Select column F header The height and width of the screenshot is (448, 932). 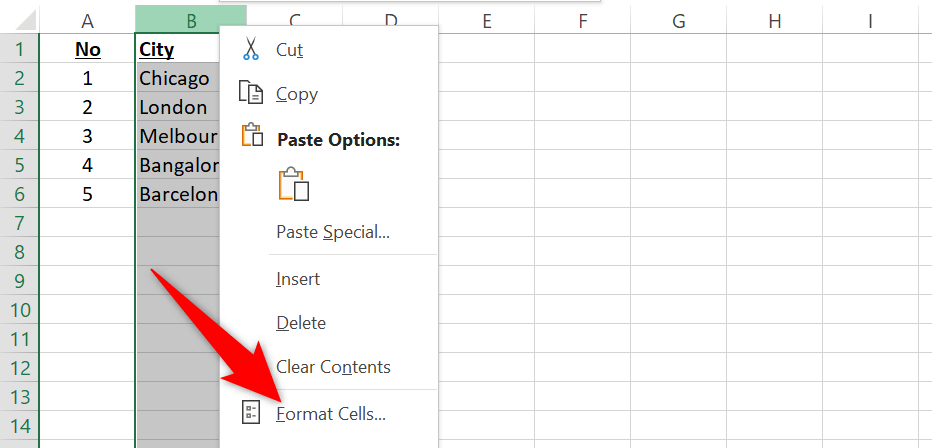[x=581, y=20]
